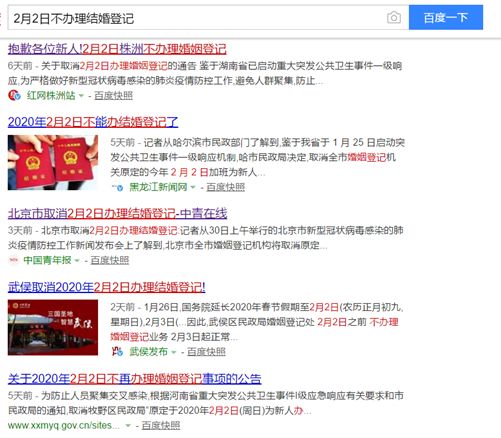This screenshot has width=501, height=438.
Task: Click the camera image search icon
Action: click(x=394, y=18)
